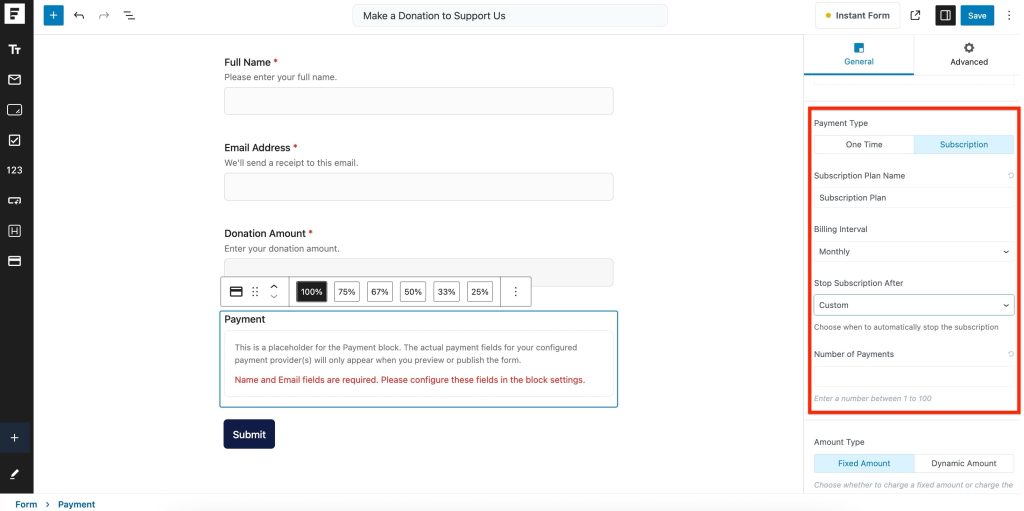Select One Time payment type
Screen dimensions: 1024x511
[x=864, y=144]
